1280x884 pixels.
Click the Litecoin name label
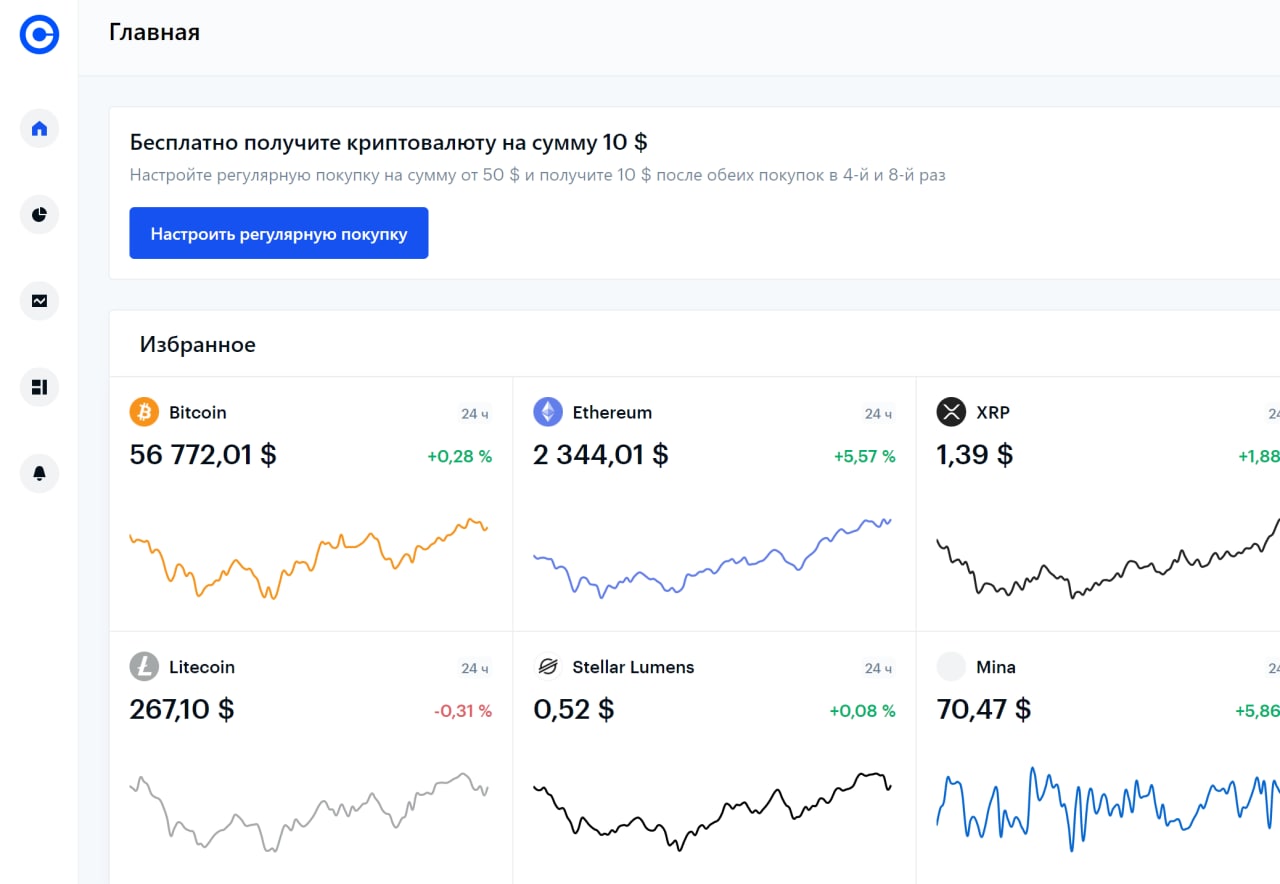(x=202, y=667)
